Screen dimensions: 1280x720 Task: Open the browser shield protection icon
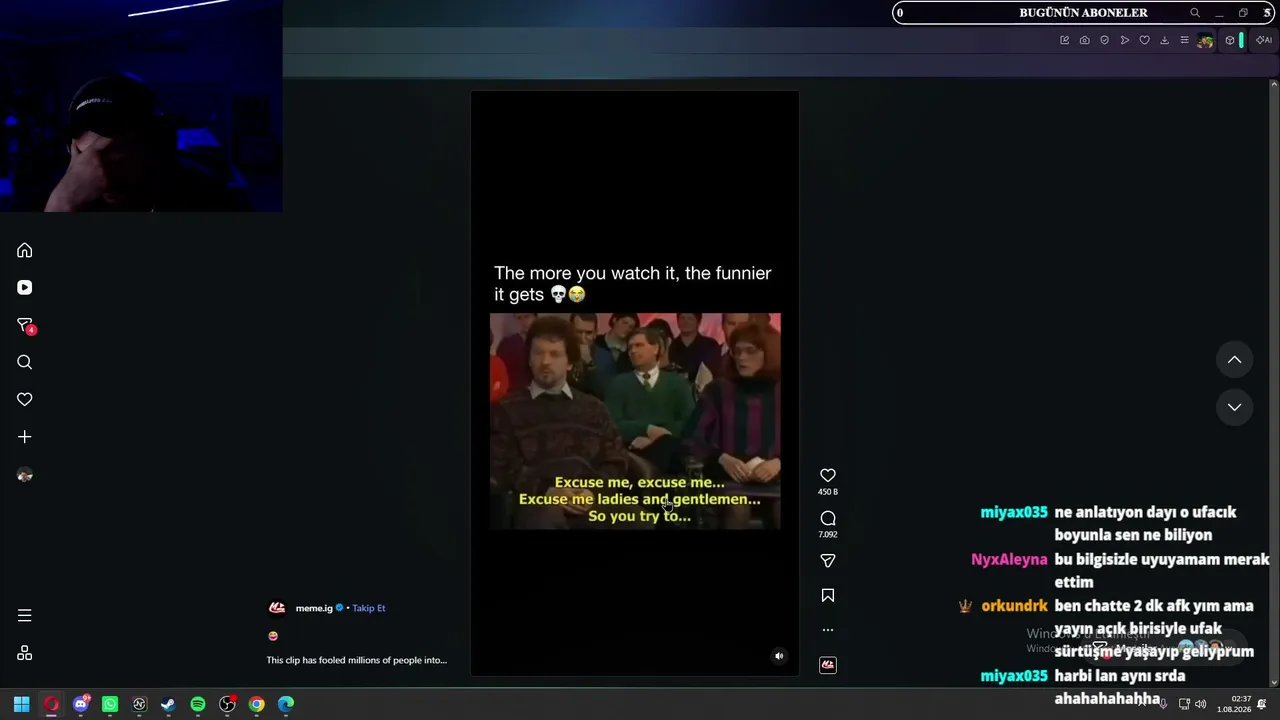click(1104, 40)
